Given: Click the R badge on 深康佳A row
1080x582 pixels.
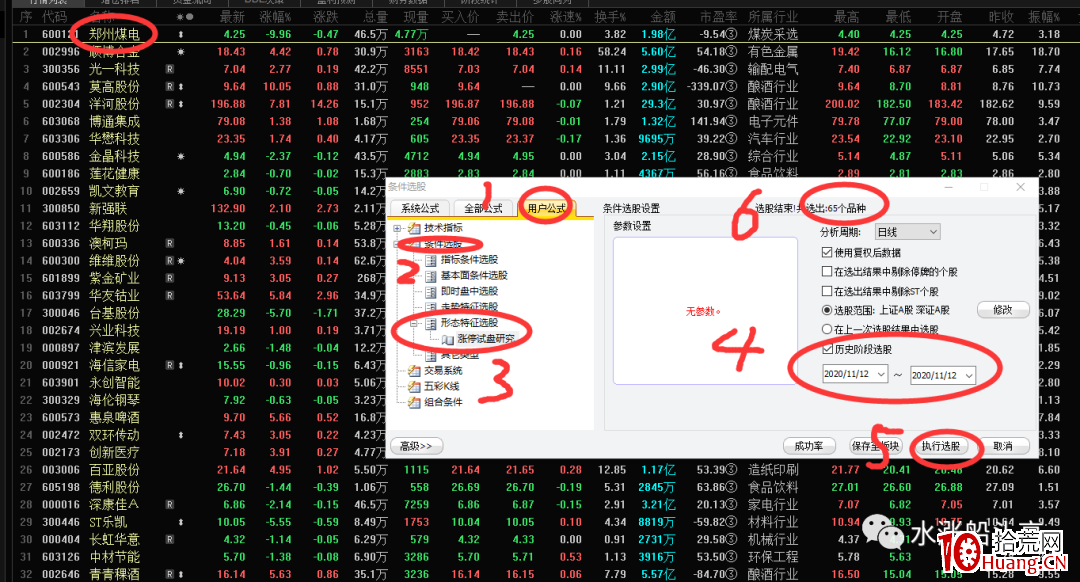Looking at the screenshot, I should 169,504.
